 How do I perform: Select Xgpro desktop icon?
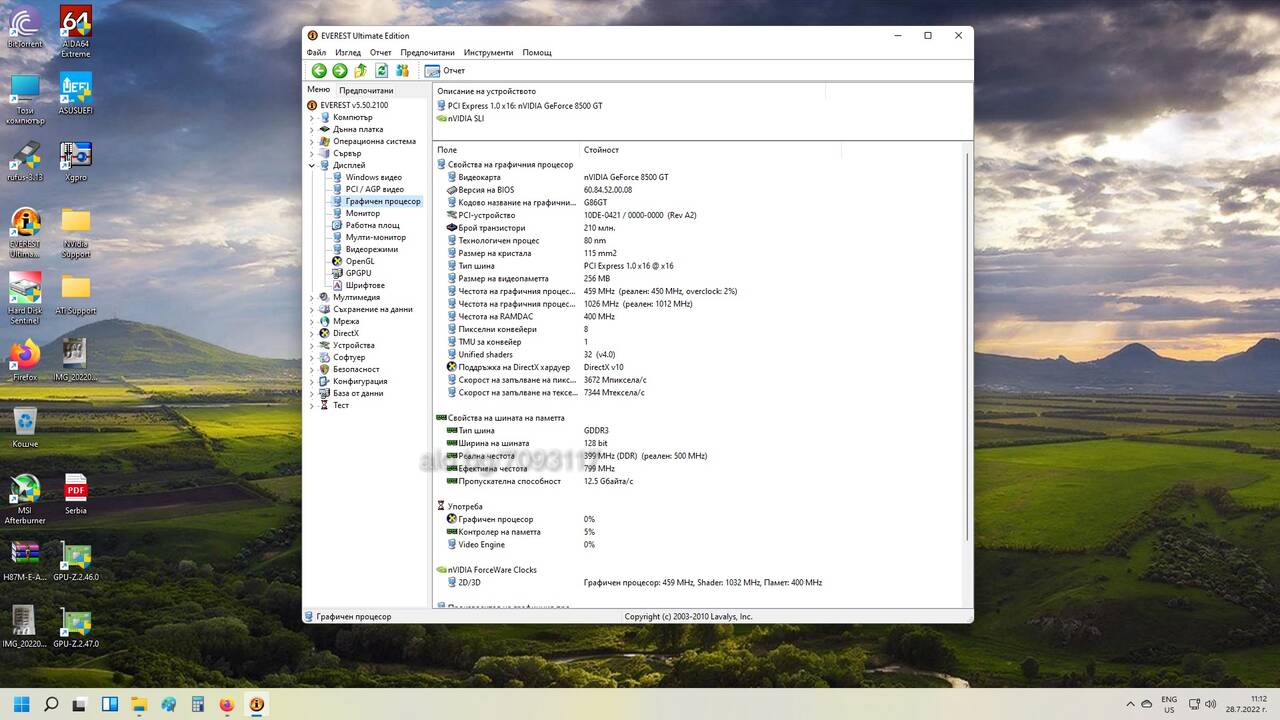click(76, 160)
